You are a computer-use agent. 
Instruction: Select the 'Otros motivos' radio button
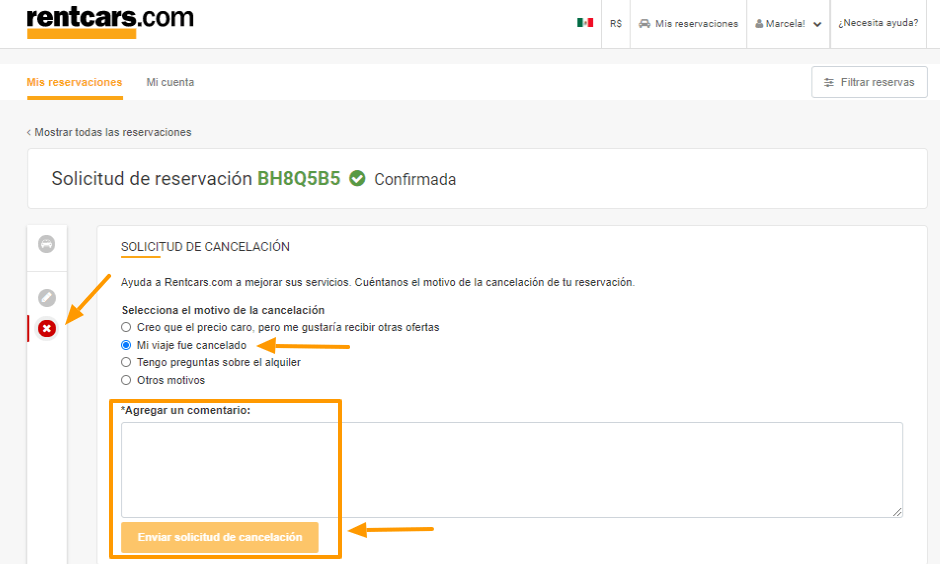[x=126, y=380]
